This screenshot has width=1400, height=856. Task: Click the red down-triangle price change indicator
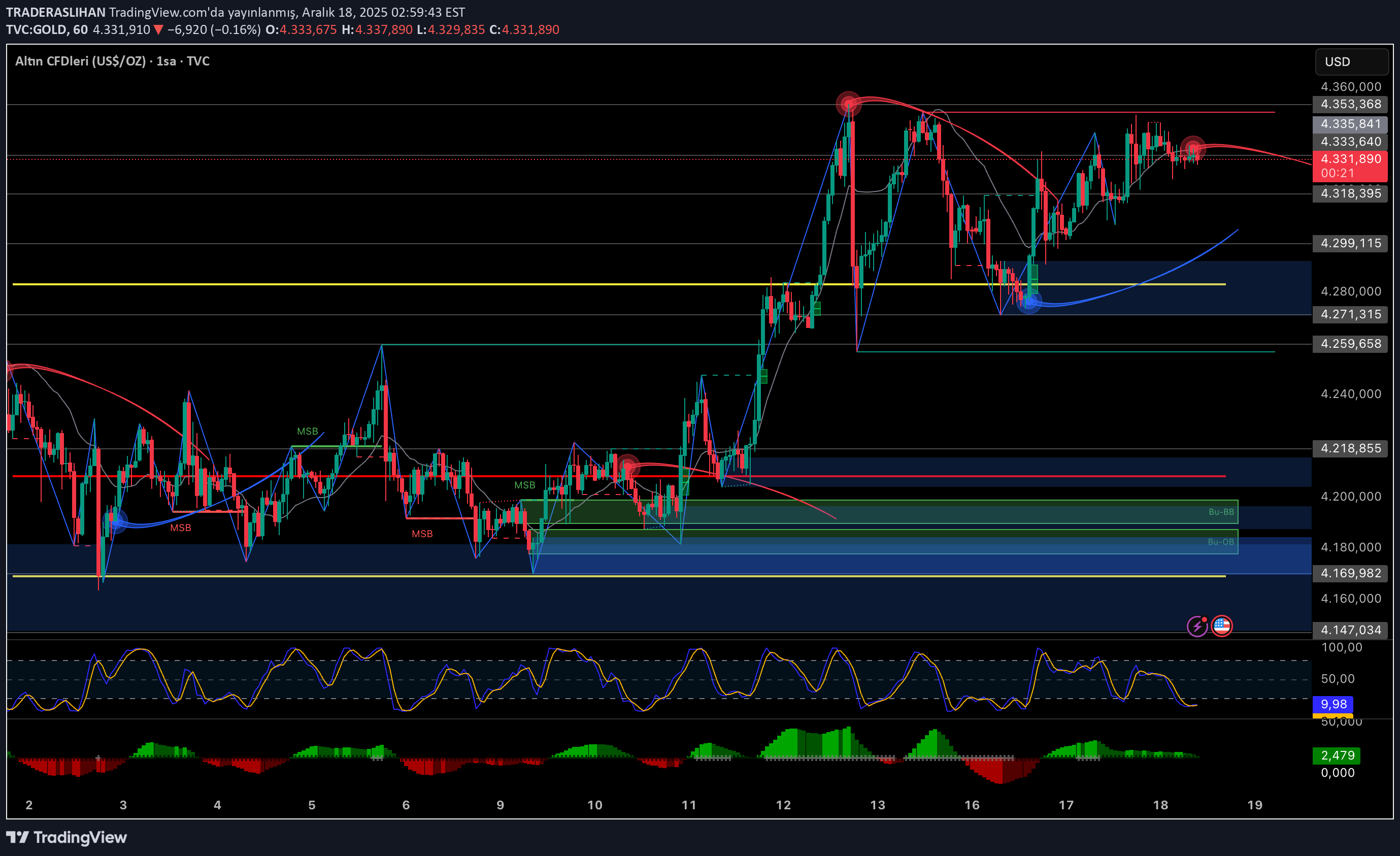click(158, 29)
